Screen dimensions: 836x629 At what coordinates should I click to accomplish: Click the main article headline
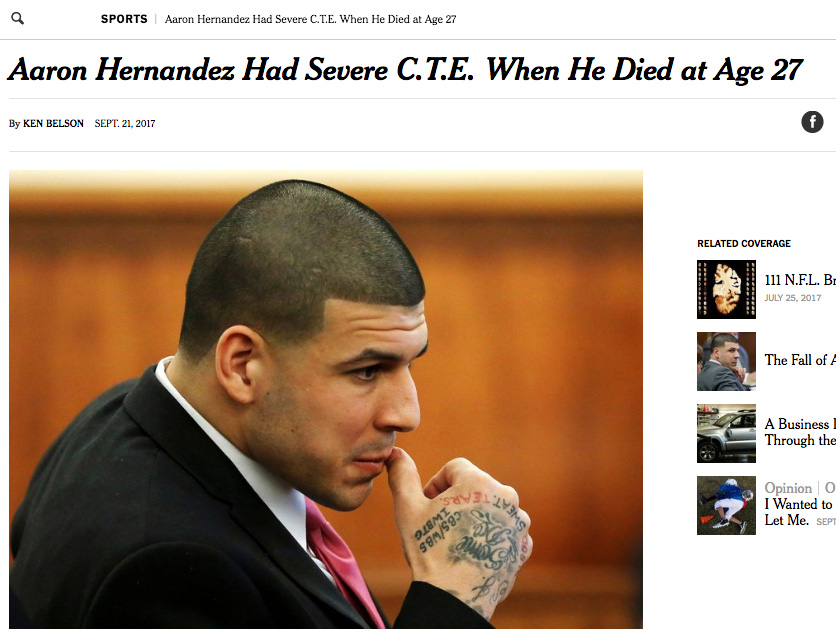click(405, 70)
